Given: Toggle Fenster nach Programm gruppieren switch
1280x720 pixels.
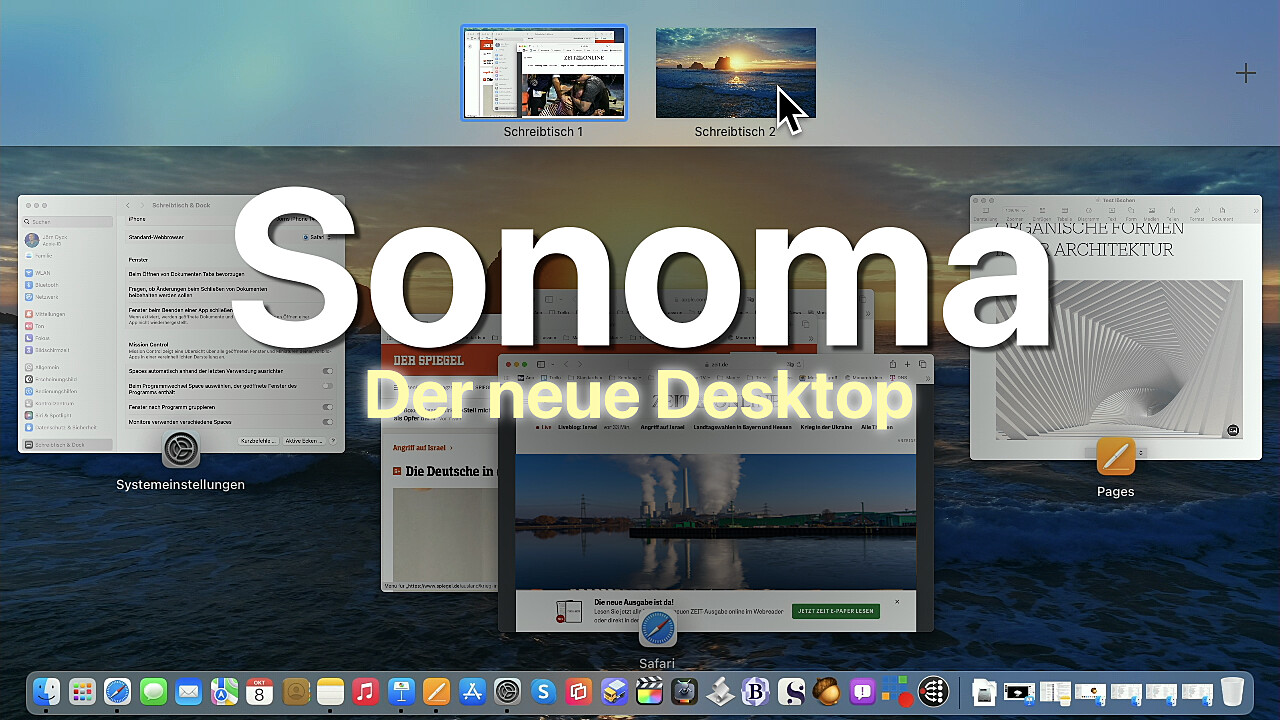Looking at the screenshot, I should [327, 407].
